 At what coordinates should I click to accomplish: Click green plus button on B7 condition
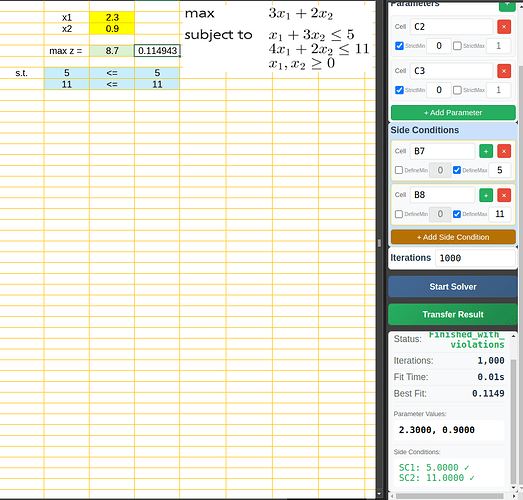tap(486, 151)
